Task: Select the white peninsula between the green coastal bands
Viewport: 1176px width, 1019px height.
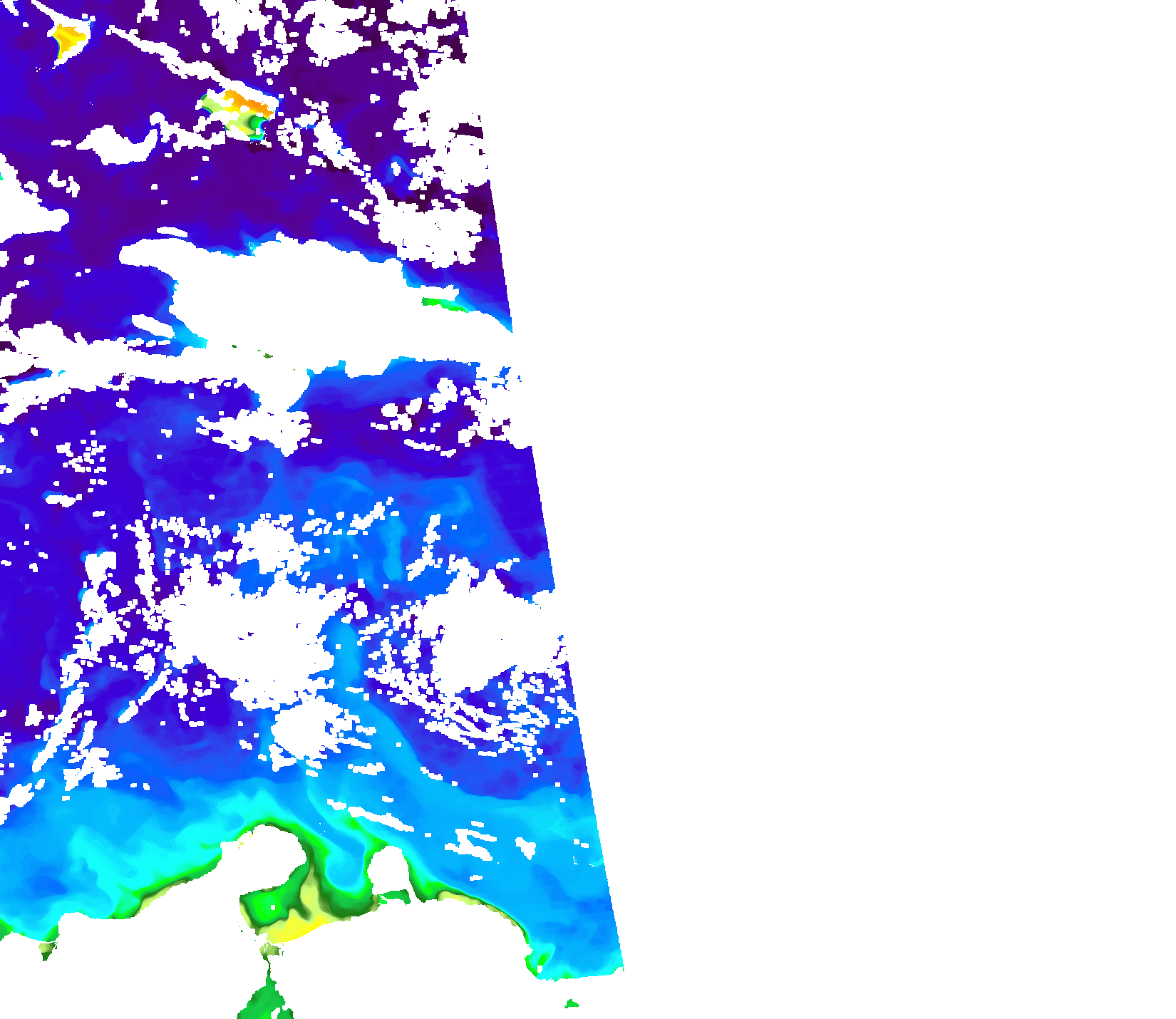Action: click(x=390, y=871)
